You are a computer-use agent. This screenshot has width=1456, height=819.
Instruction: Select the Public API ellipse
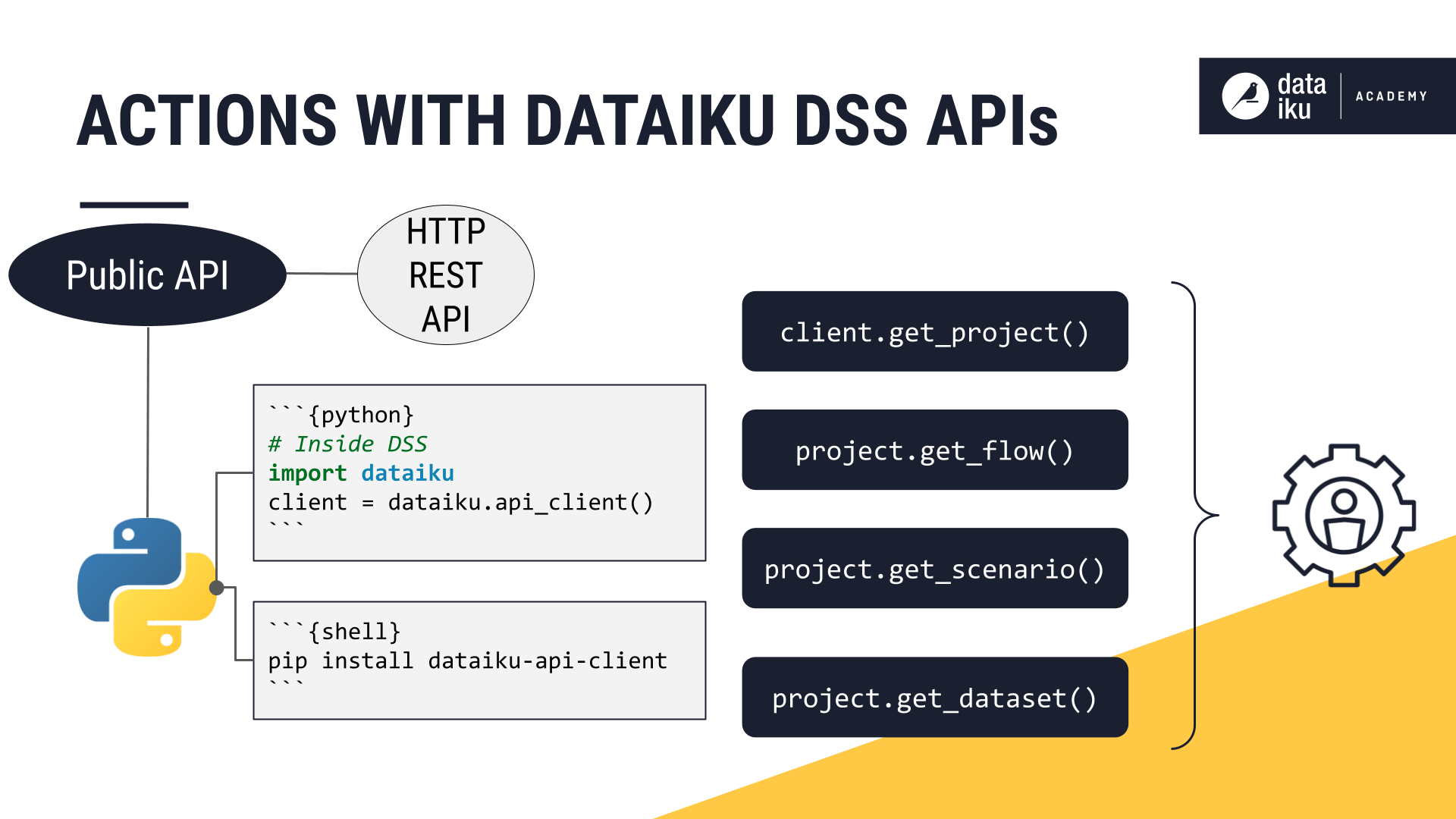click(x=148, y=275)
